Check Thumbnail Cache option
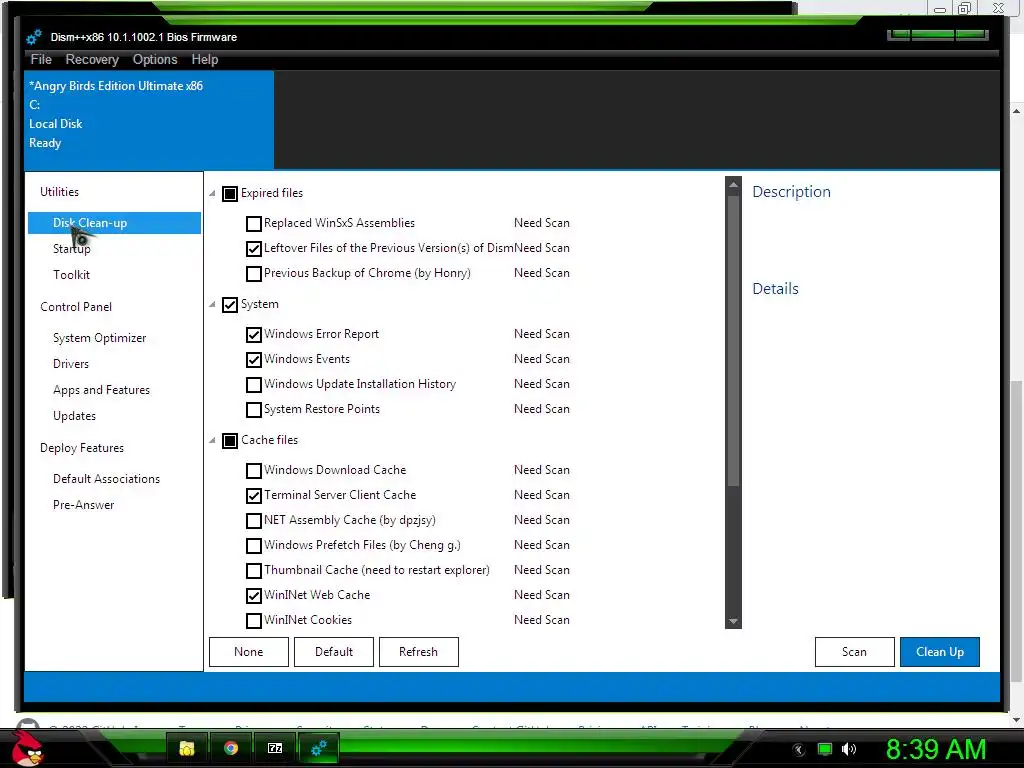Image resolution: width=1024 pixels, height=768 pixels. pyautogui.click(x=253, y=571)
